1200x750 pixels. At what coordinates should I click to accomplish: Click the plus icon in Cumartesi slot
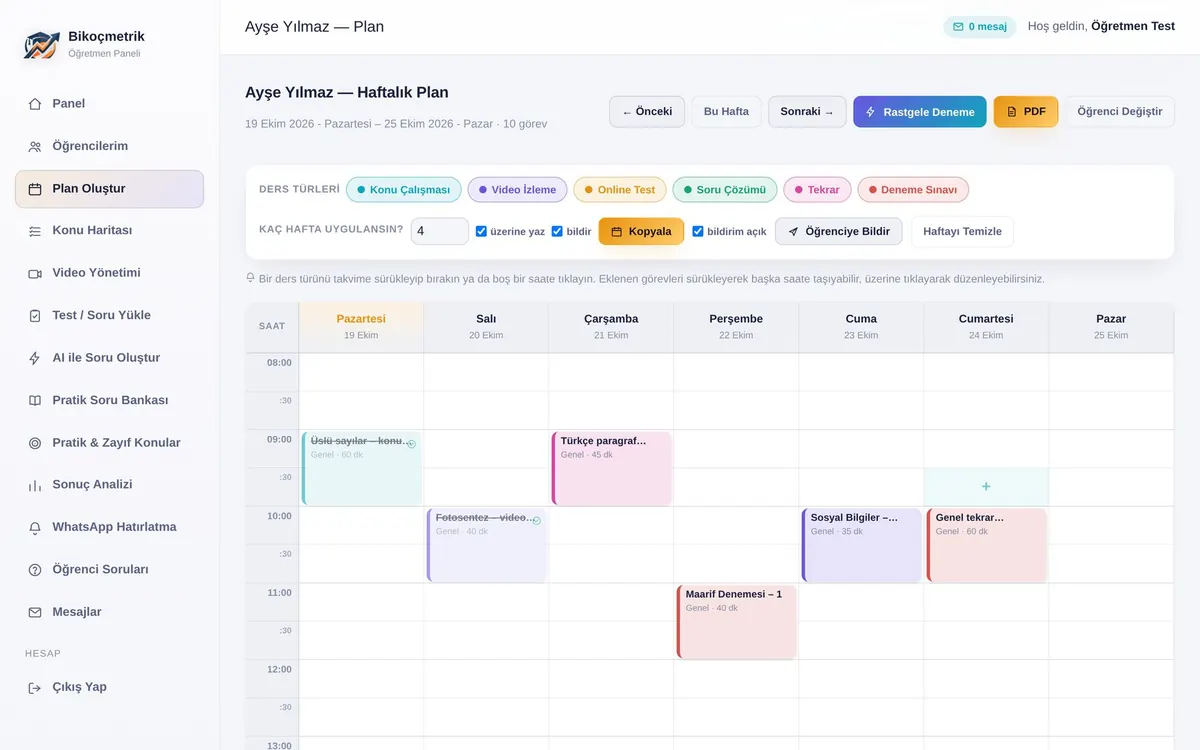[x=986, y=486]
